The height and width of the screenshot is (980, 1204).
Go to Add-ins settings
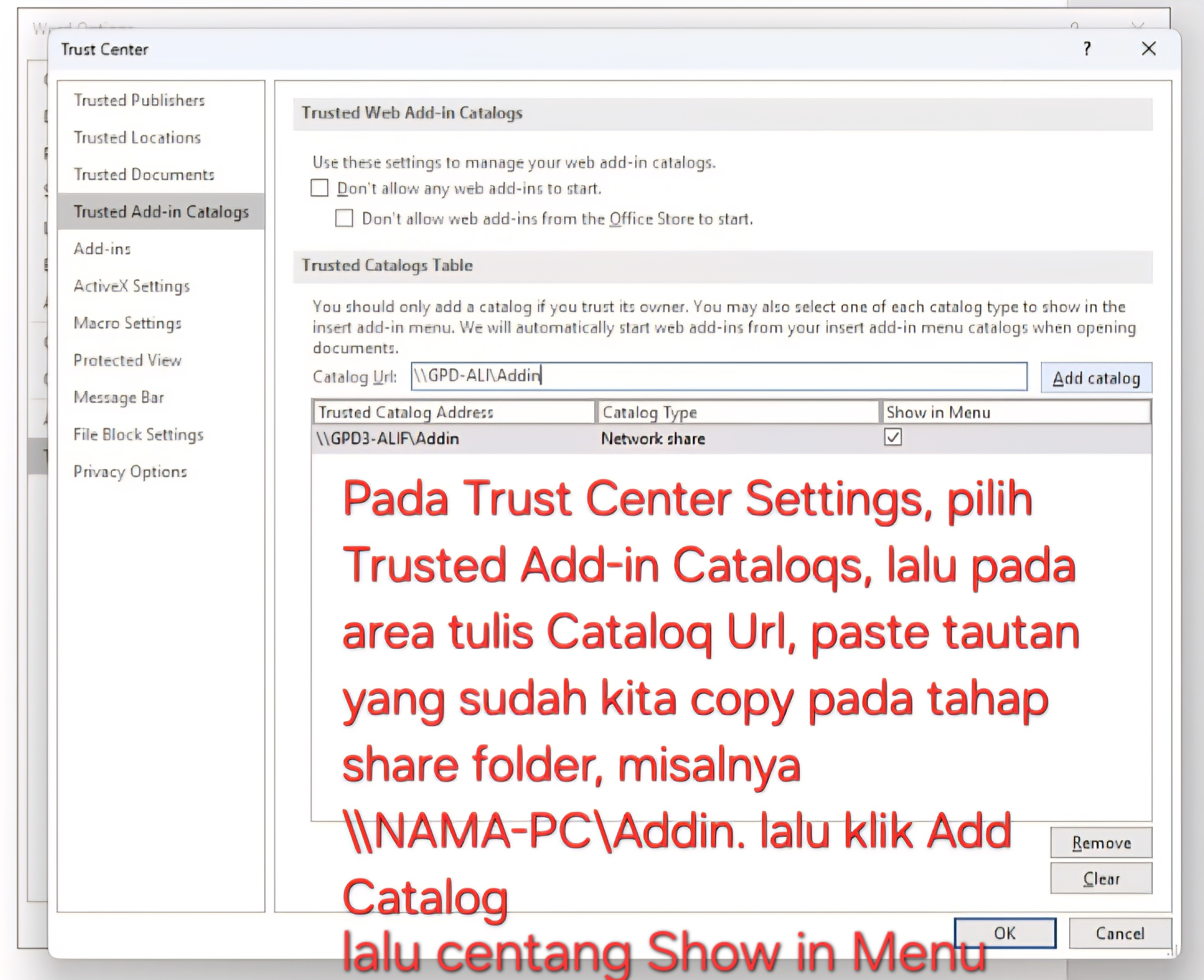pyautogui.click(x=102, y=249)
